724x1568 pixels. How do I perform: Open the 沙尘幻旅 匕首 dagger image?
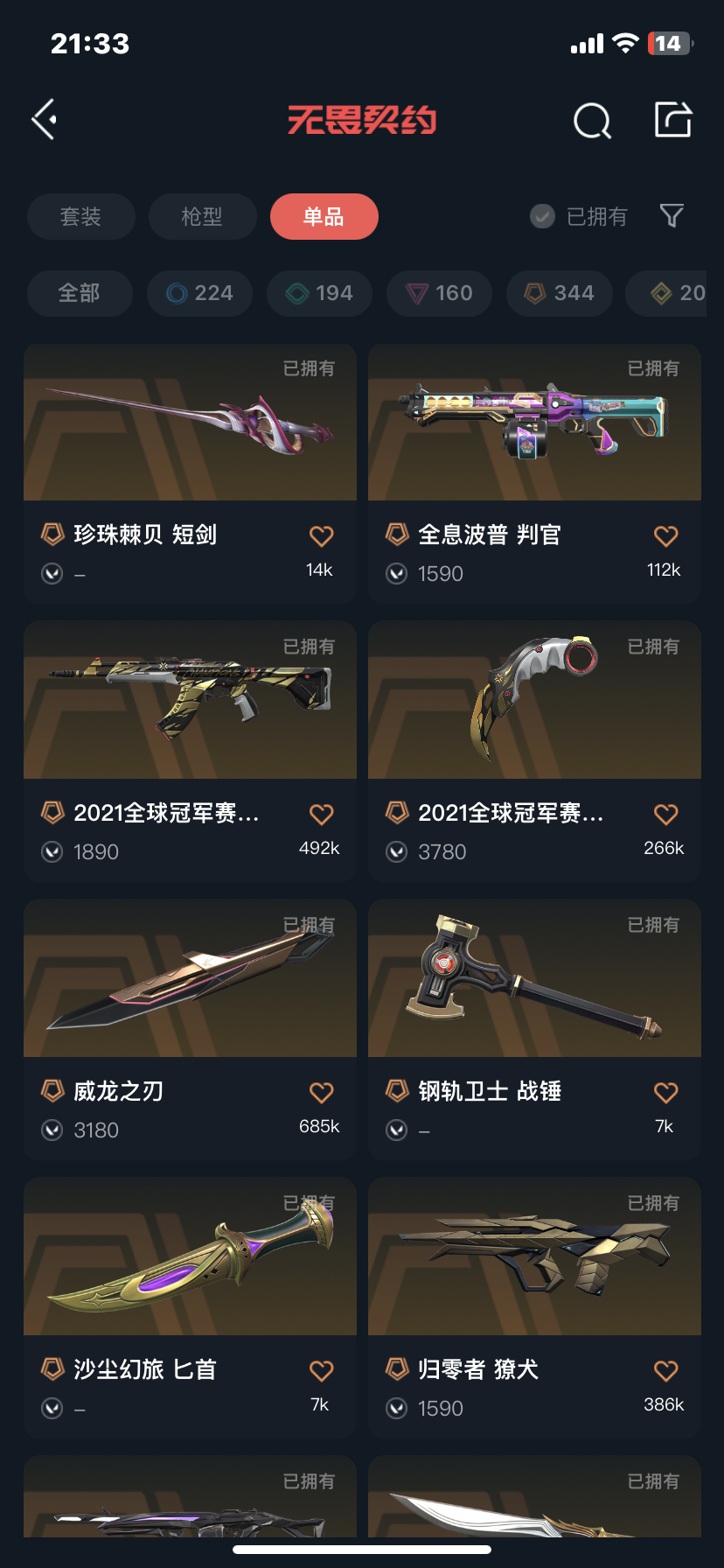pos(190,1256)
